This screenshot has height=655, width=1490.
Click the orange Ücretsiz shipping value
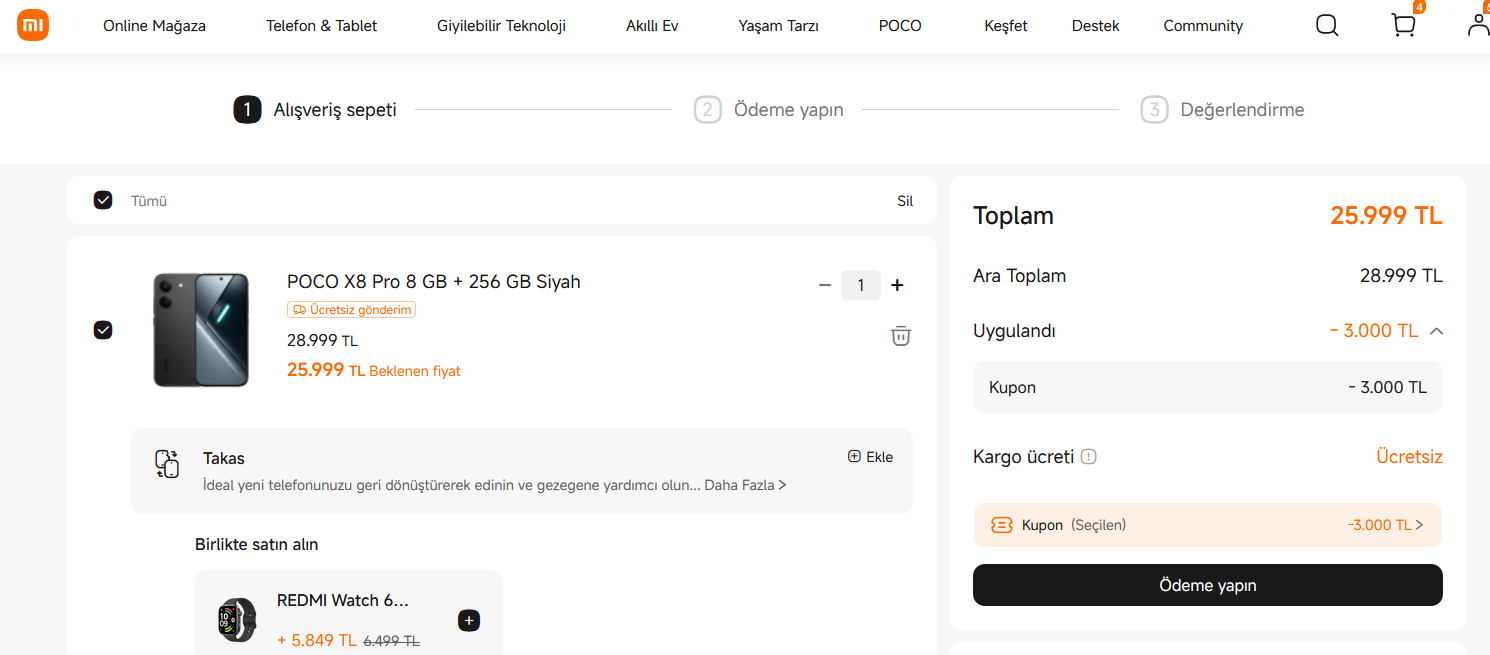[x=1410, y=457]
